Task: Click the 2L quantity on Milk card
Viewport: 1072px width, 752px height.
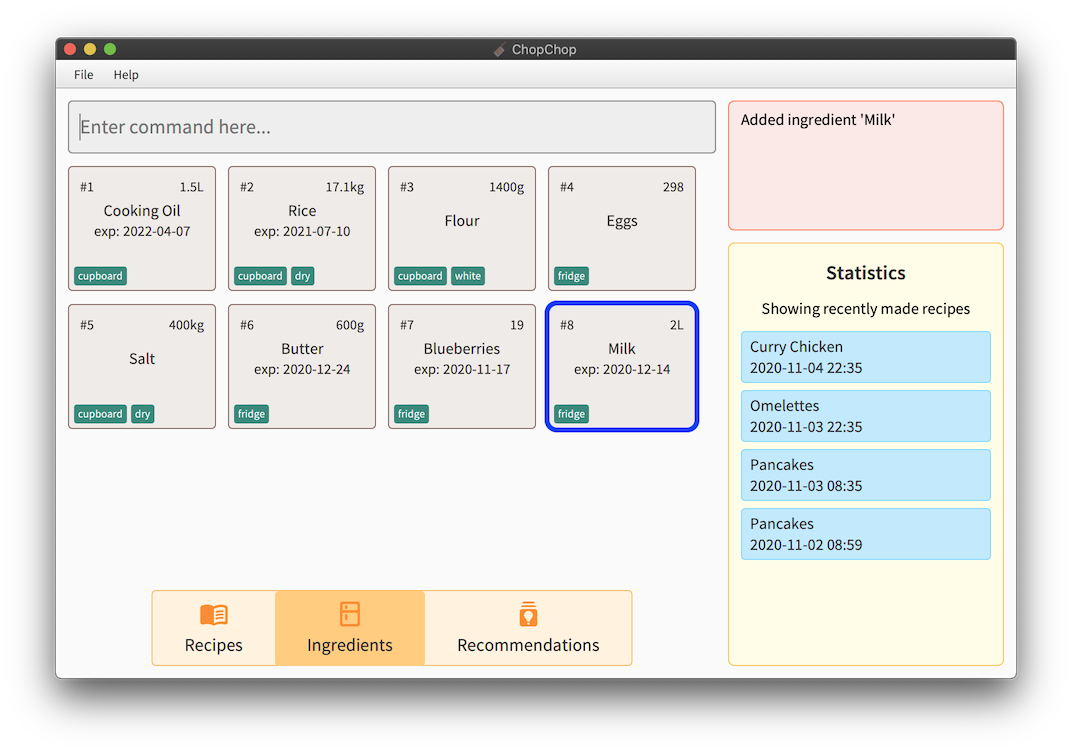Action: (x=676, y=325)
